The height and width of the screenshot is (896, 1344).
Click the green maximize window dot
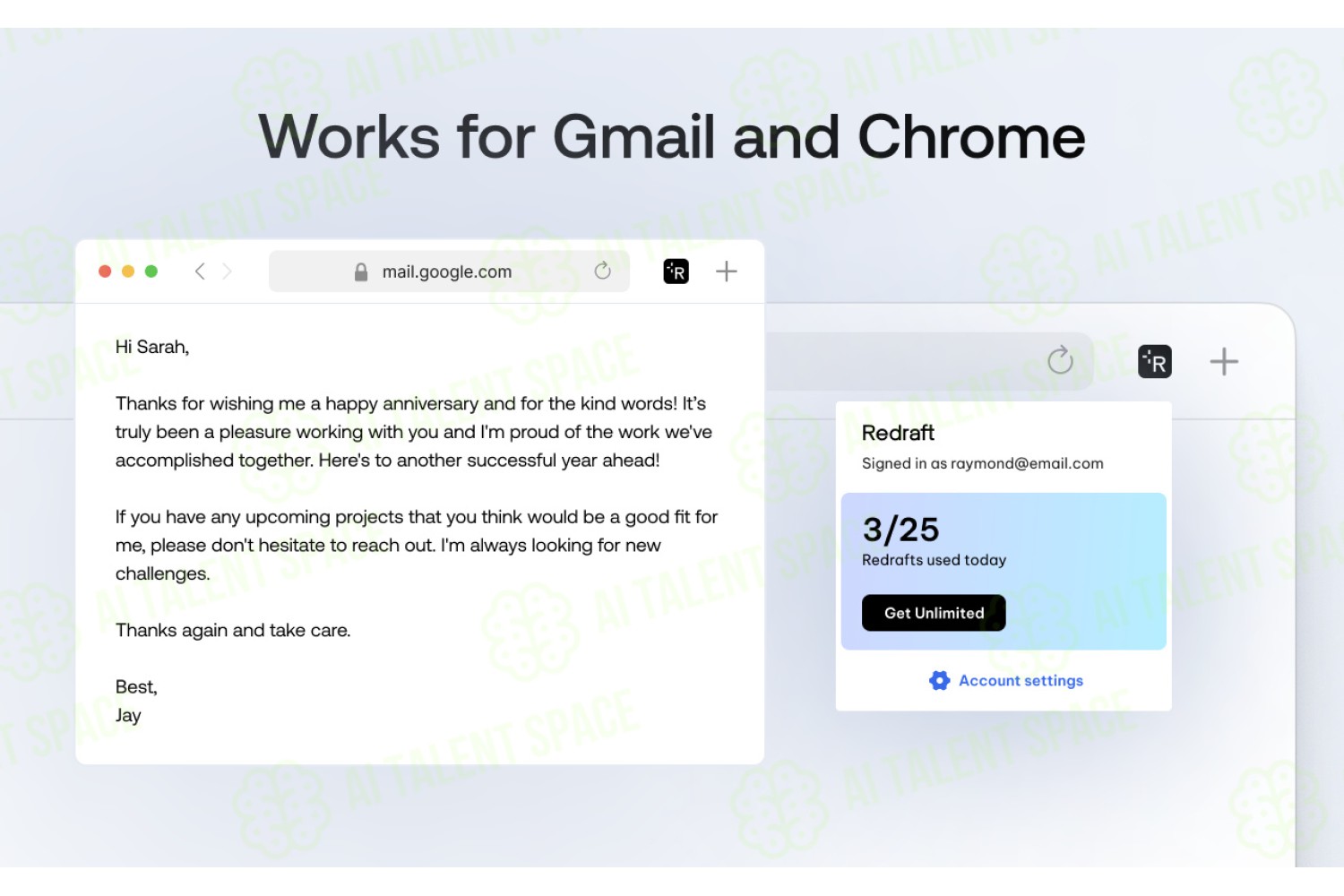pos(151,271)
